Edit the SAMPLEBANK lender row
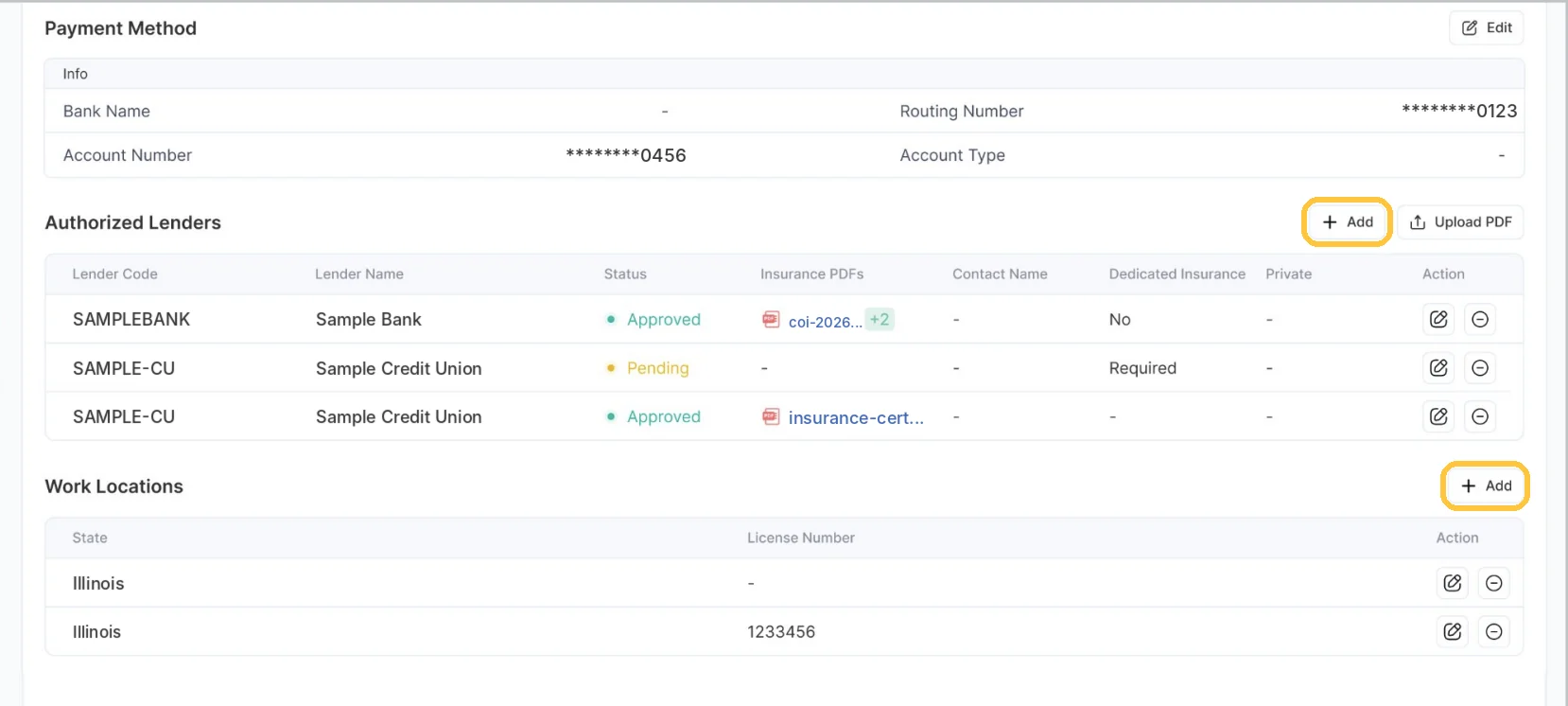This screenshot has height=706, width=1568. [x=1438, y=320]
